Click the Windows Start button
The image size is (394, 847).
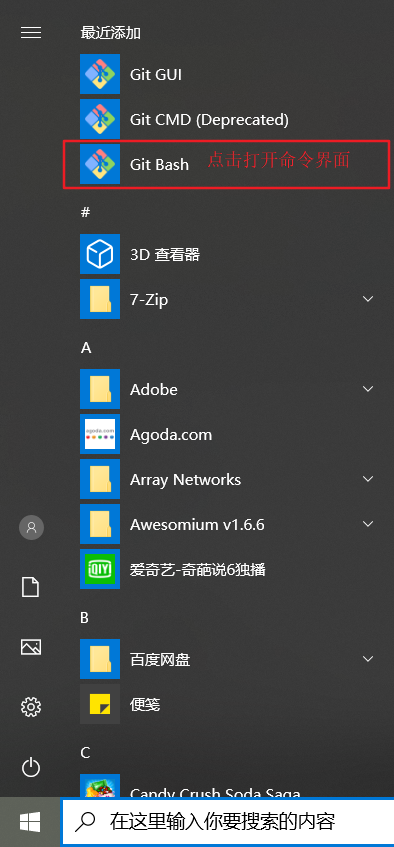click(30, 822)
